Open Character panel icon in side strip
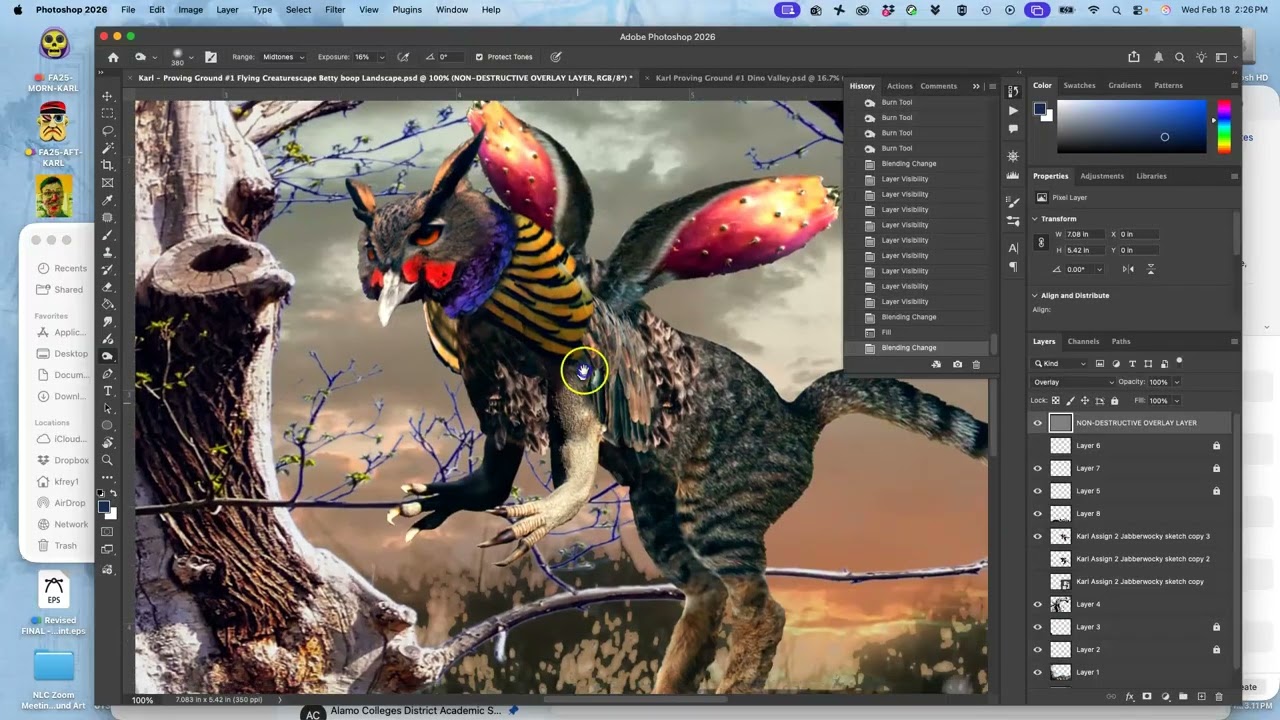This screenshot has height=720, width=1280. point(1013,247)
